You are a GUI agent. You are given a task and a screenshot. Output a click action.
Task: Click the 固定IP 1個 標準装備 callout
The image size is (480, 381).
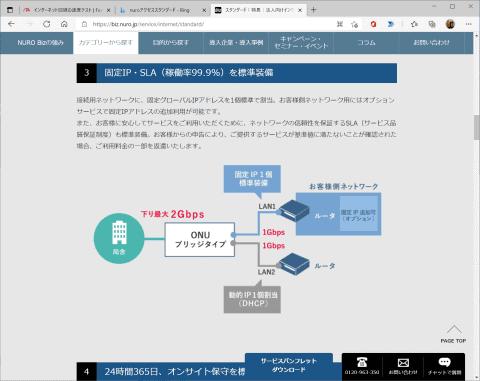pyautogui.click(x=252, y=179)
